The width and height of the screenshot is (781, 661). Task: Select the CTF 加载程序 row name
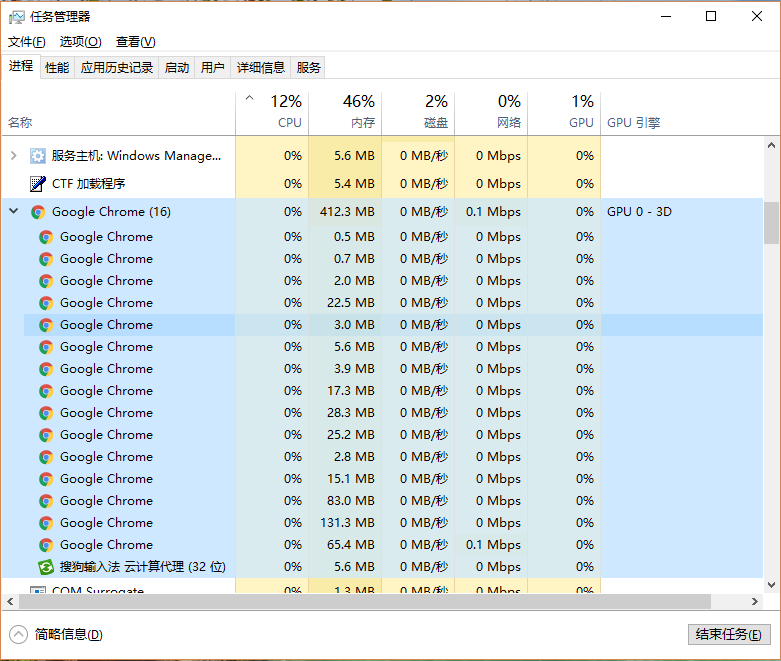(89, 184)
